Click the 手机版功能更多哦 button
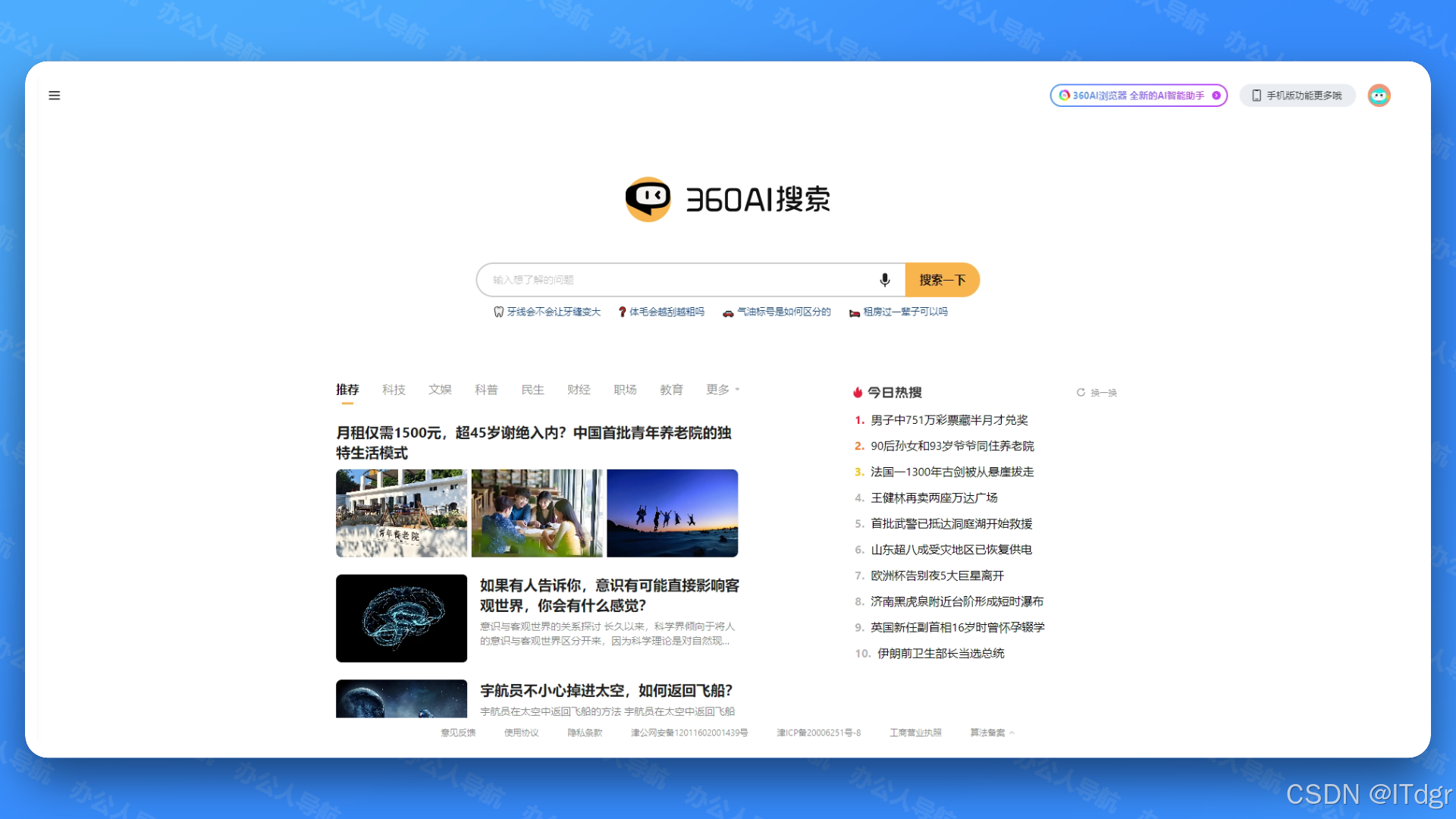The width and height of the screenshot is (1456, 819). 1298,96
